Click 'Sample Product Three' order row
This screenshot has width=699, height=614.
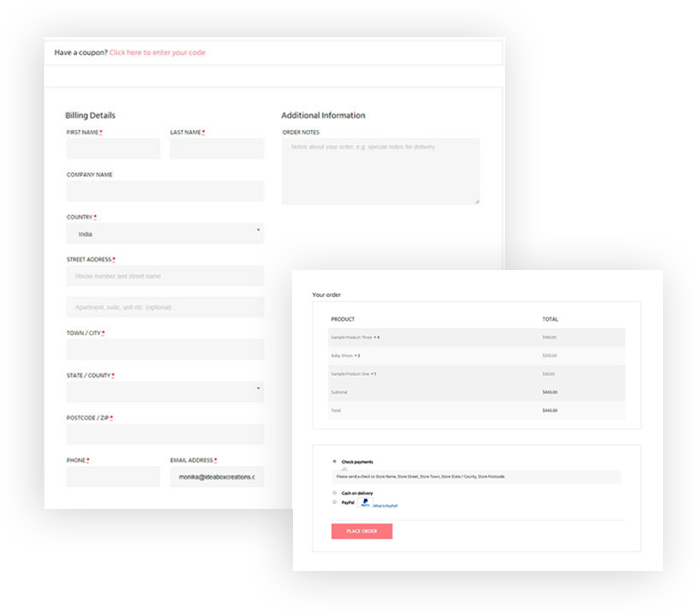(x=477, y=337)
